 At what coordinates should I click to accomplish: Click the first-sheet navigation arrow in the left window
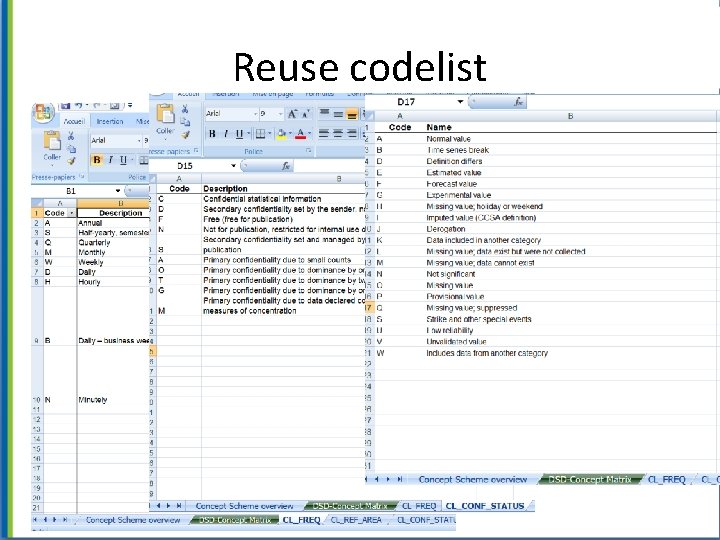pyautogui.click(x=35, y=520)
